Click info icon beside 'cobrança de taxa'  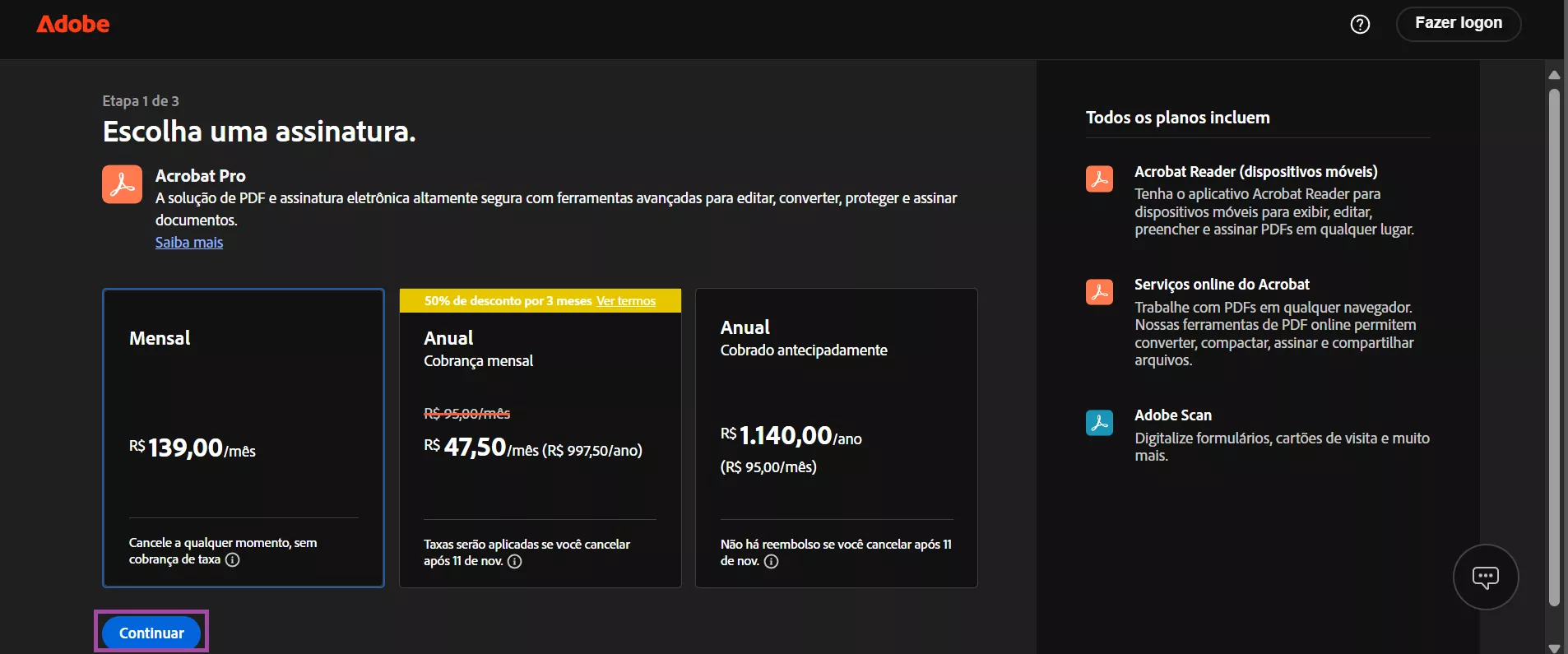233,560
